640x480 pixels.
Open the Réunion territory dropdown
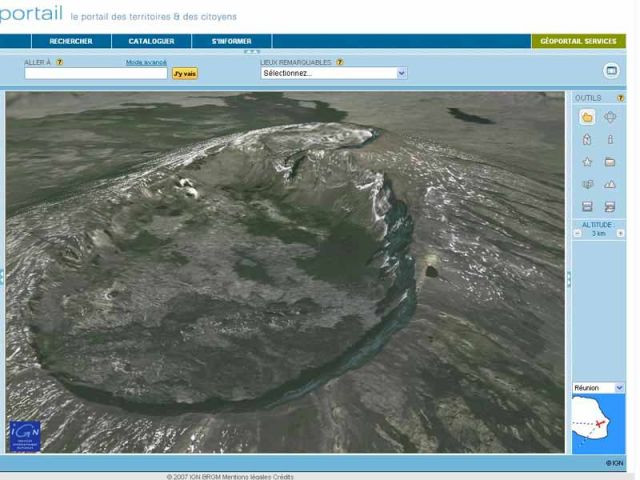(598, 388)
